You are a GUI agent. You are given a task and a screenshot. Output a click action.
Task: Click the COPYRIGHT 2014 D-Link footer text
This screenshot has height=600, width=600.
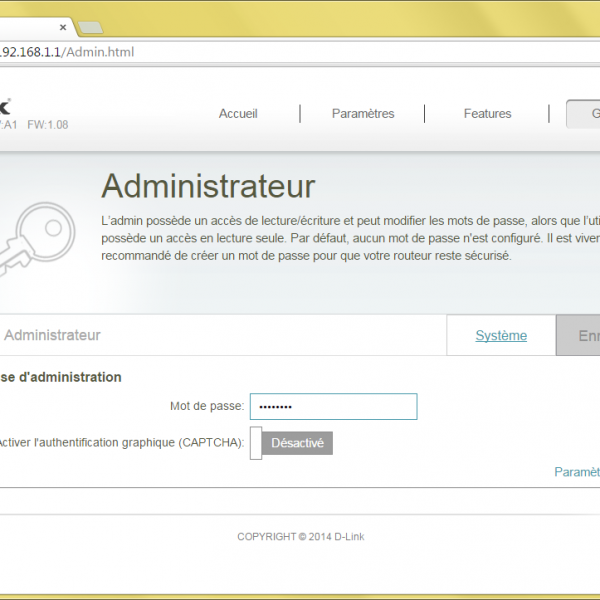(x=300, y=537)
